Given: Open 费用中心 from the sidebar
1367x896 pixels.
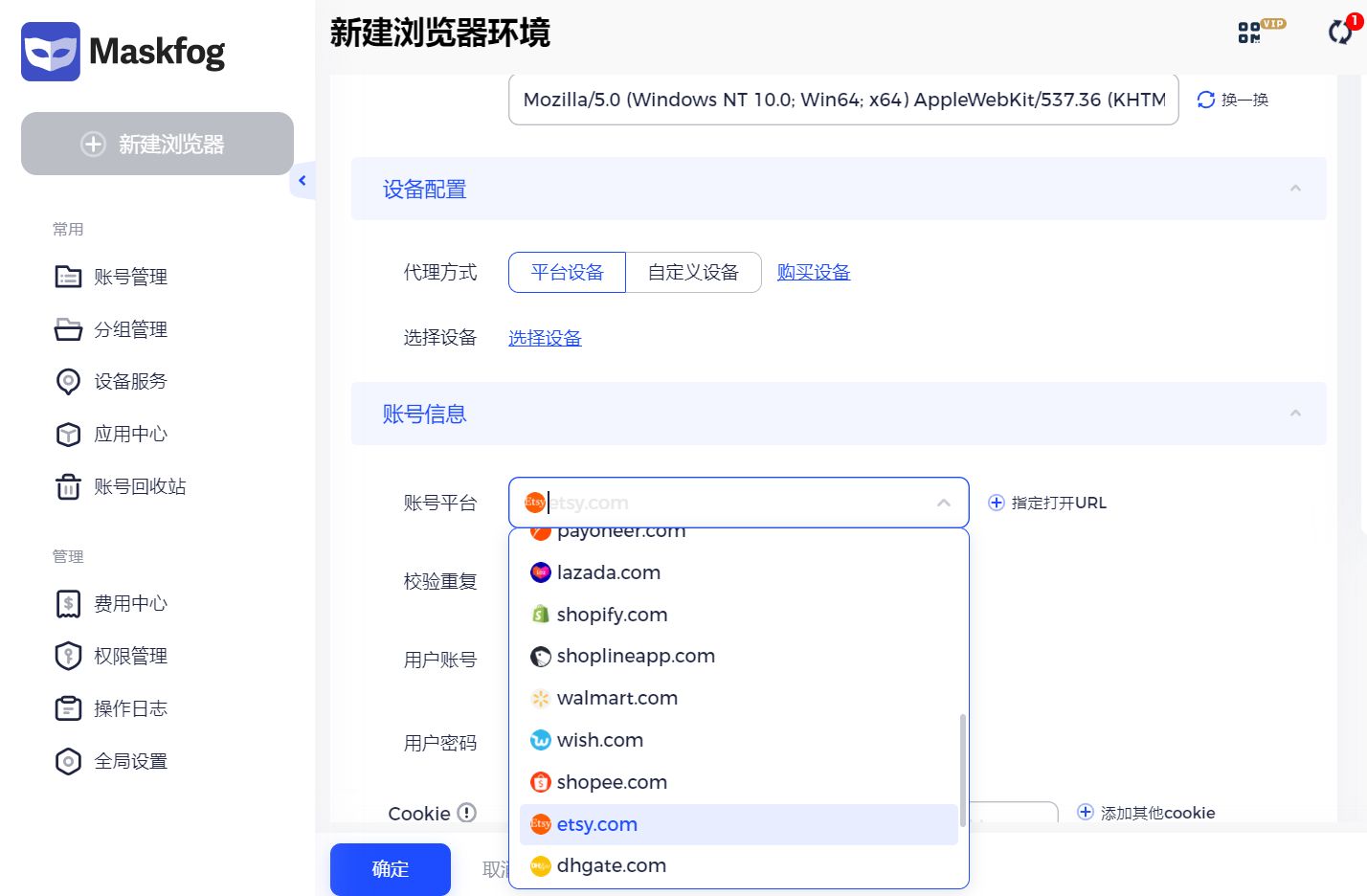Looking at the screenshot, I should (130, 603).
